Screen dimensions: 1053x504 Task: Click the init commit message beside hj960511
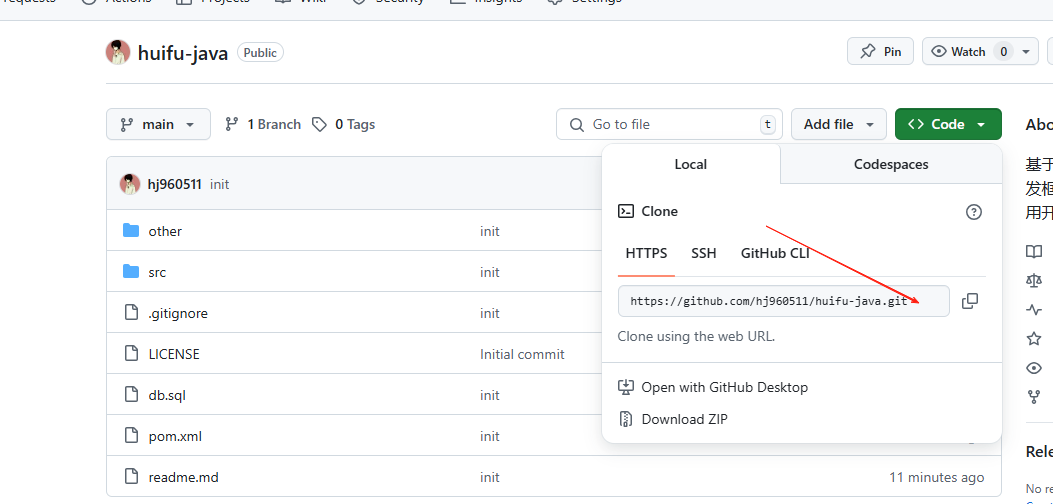tap(220, 184)
